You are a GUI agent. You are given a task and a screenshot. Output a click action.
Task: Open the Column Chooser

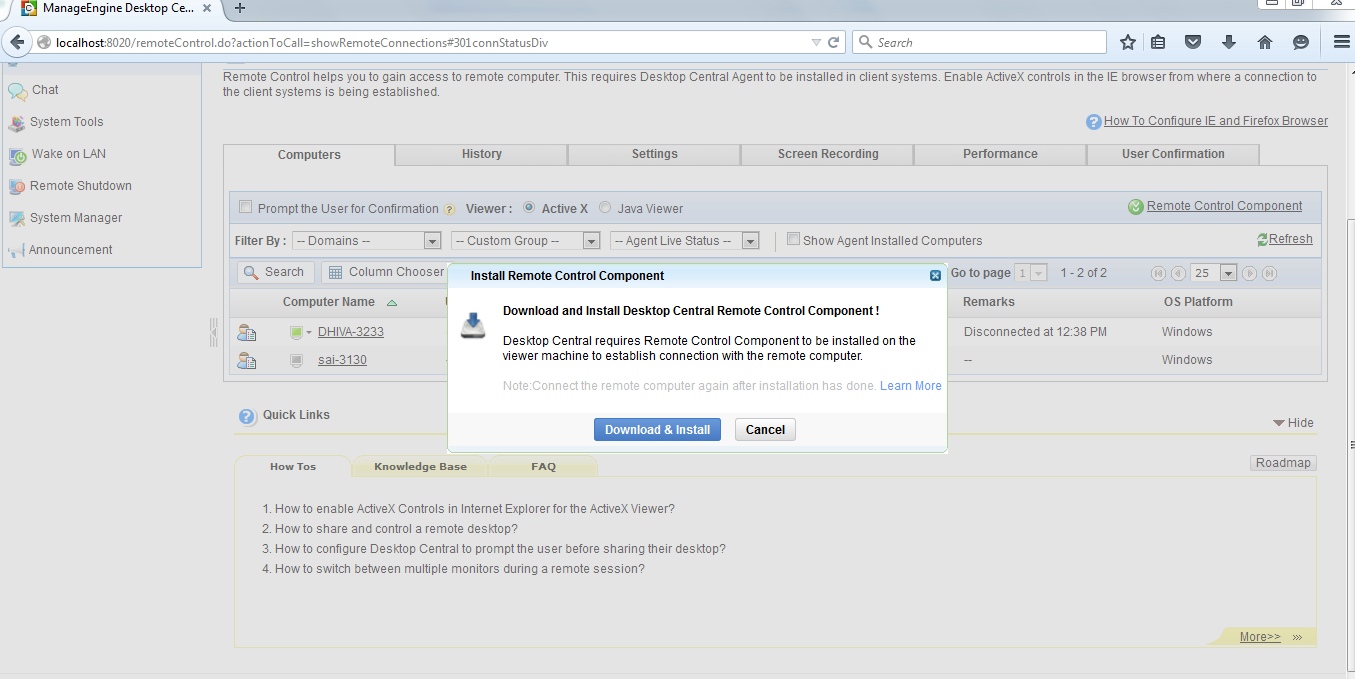(386, 272)
